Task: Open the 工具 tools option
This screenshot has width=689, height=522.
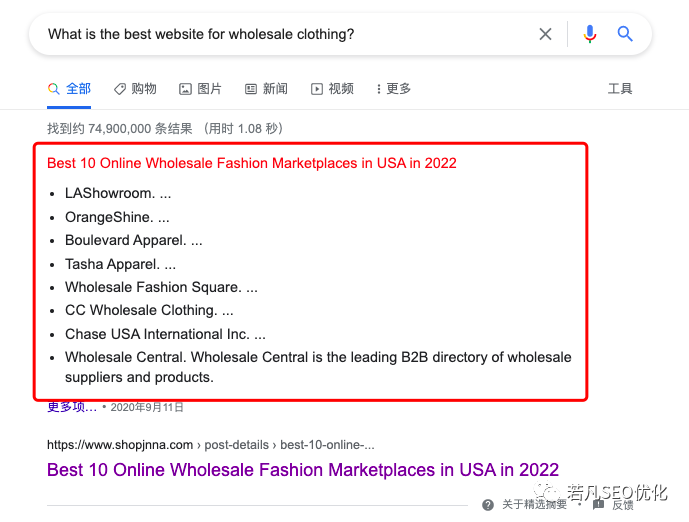Action: point(620,89)
